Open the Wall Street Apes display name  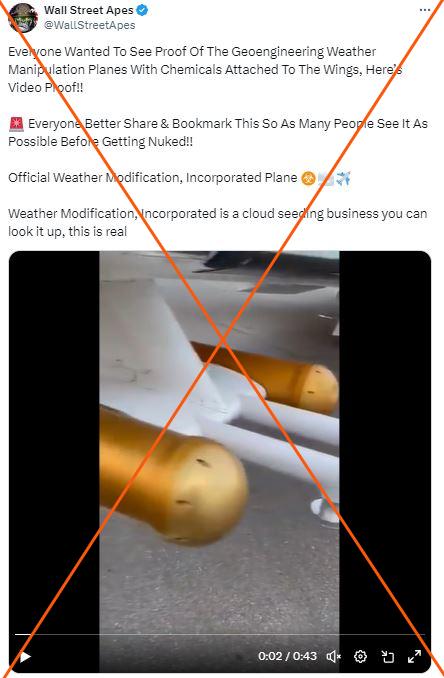[x=89, y=10]
